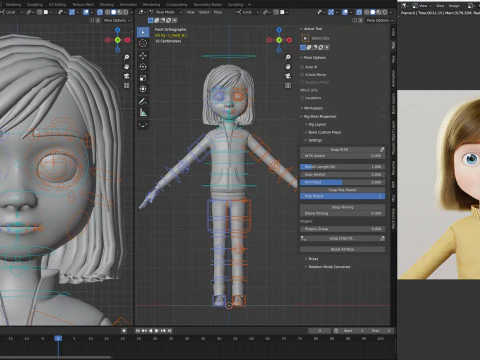
Task: Switch to the Rendering workspace tab
Action: coord(151,5)
